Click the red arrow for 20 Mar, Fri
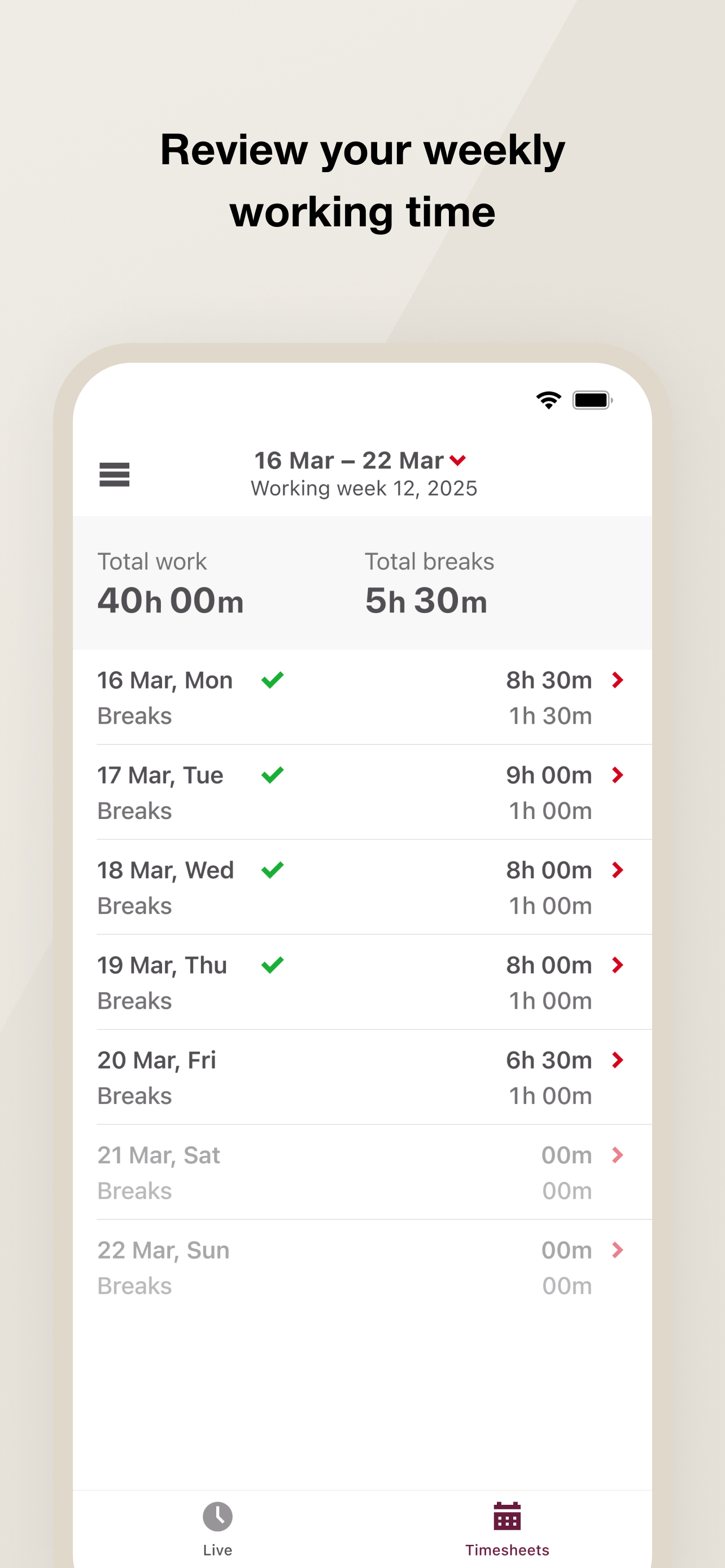This screenshot has width=725, height=1568. pyautogui.click(x=617, y=1060)
